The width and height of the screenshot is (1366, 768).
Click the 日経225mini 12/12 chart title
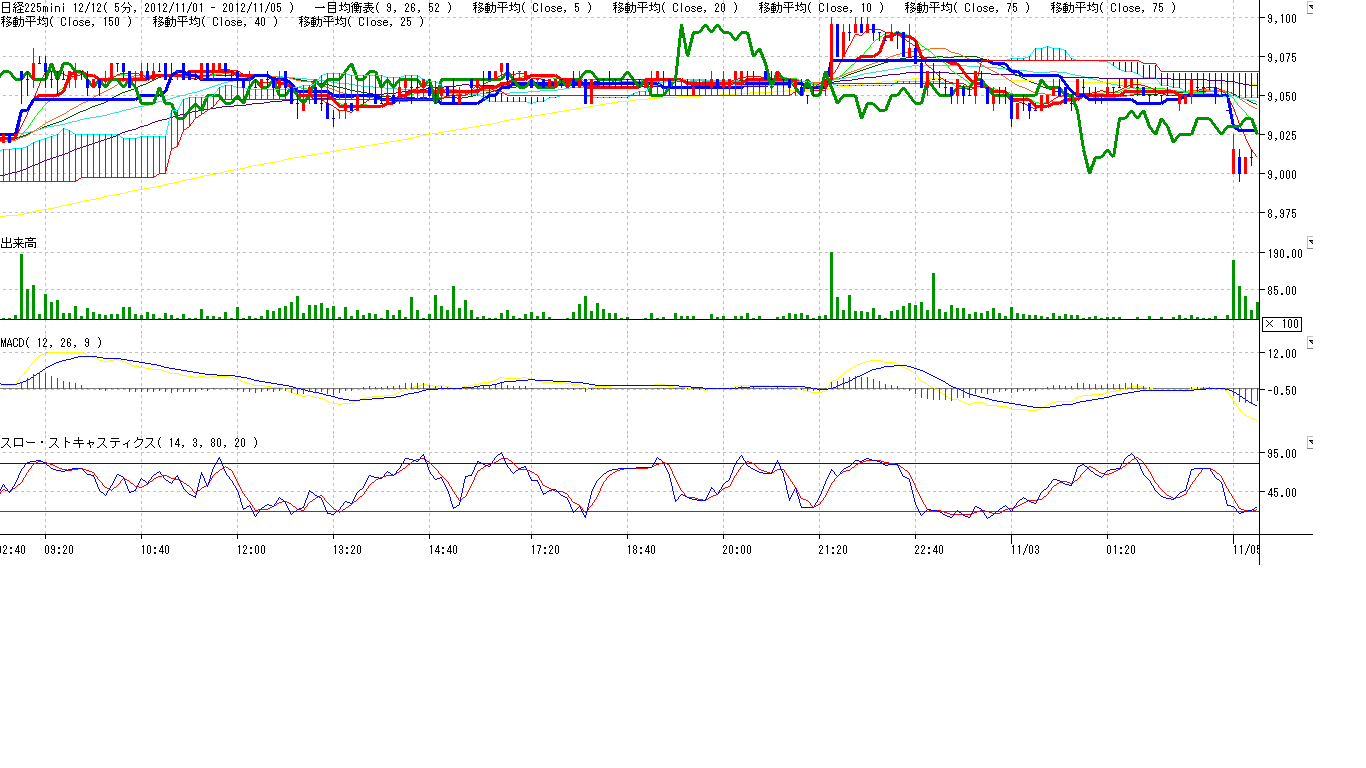tap(48, 8)
